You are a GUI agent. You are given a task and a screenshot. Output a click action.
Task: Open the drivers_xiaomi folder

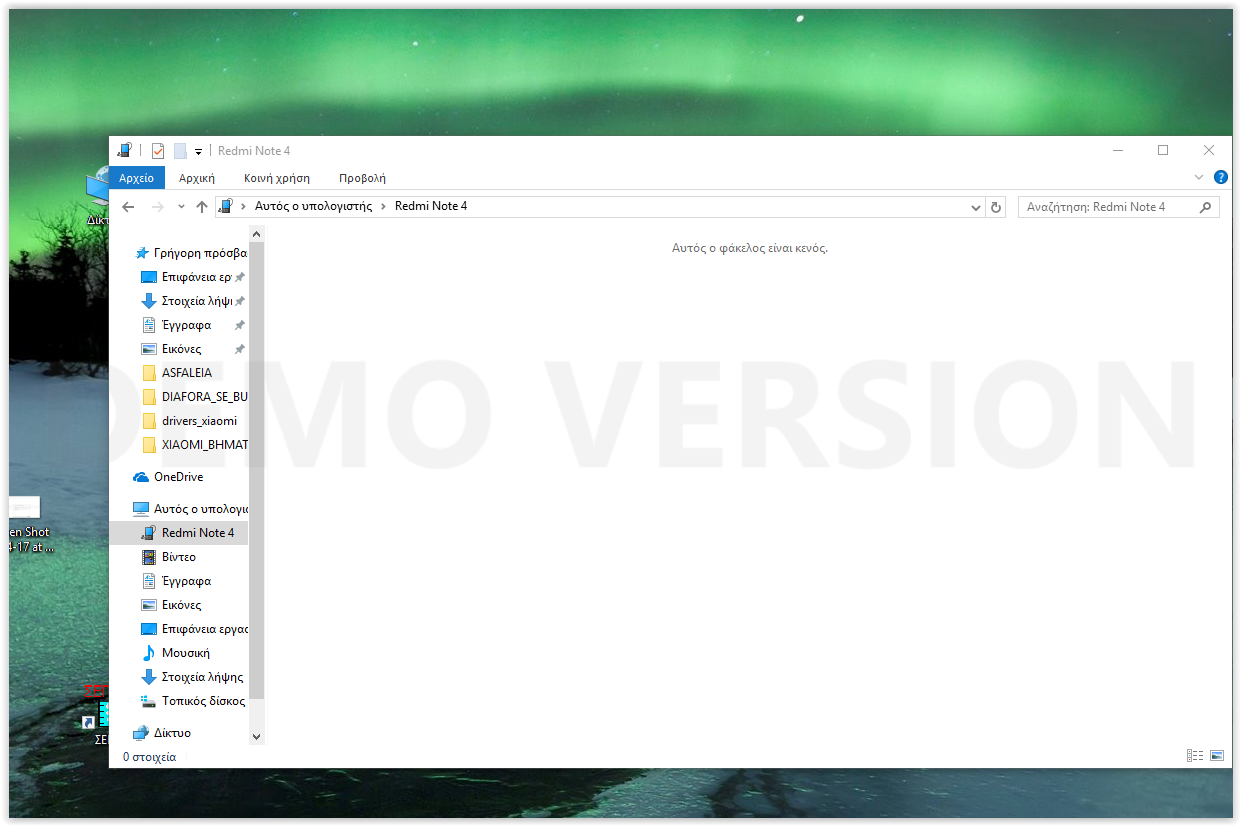coord(199,421)
